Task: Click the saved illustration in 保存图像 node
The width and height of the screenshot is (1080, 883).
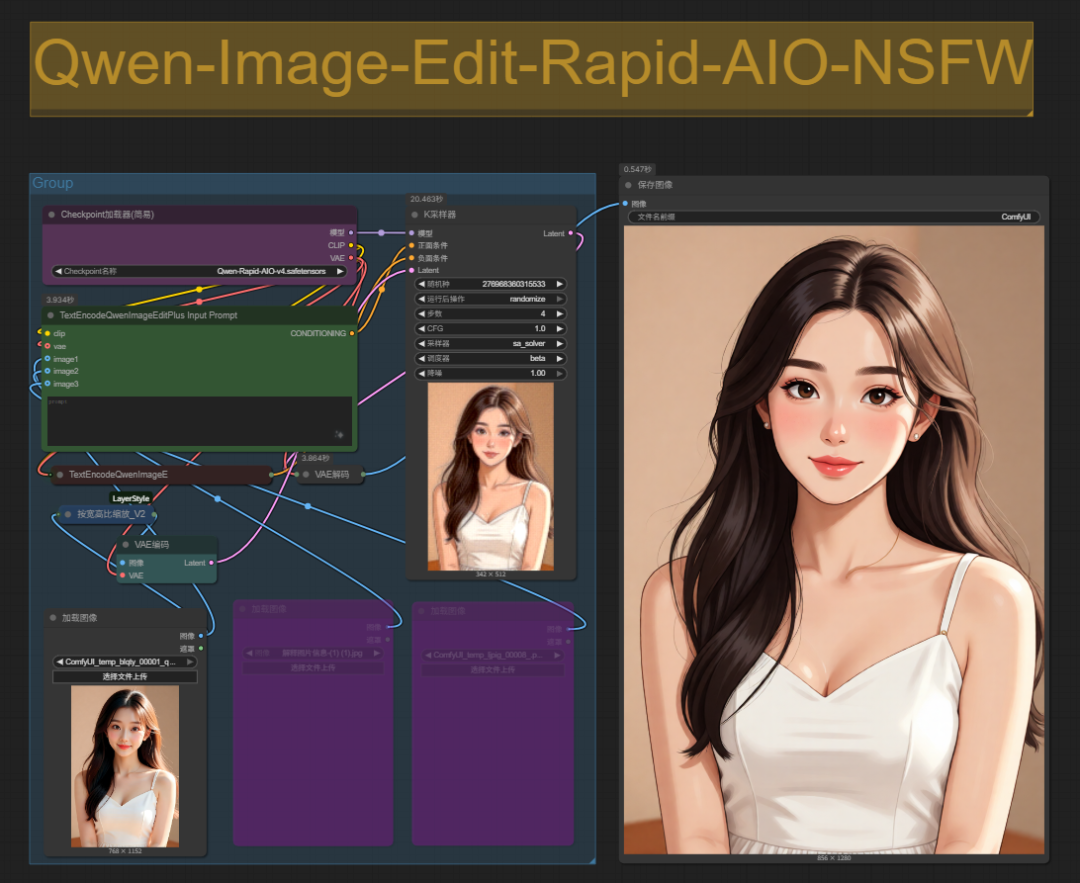Action: click(833, 540)
